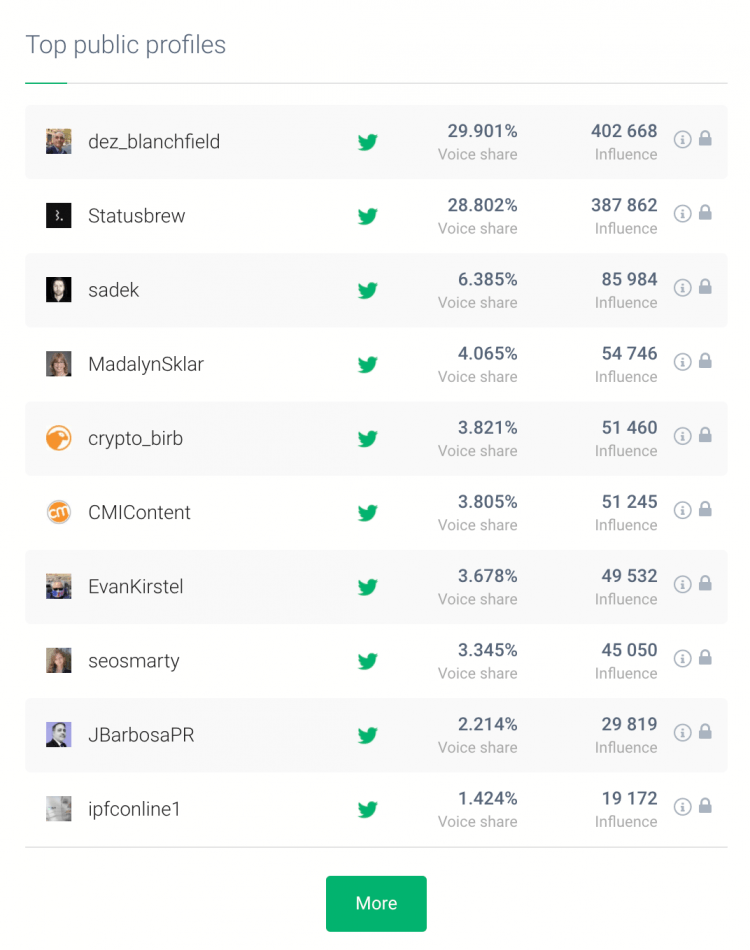Click the lock icon beside seosmarty
The width and height of the screenshot is (750, 950).
705,658
